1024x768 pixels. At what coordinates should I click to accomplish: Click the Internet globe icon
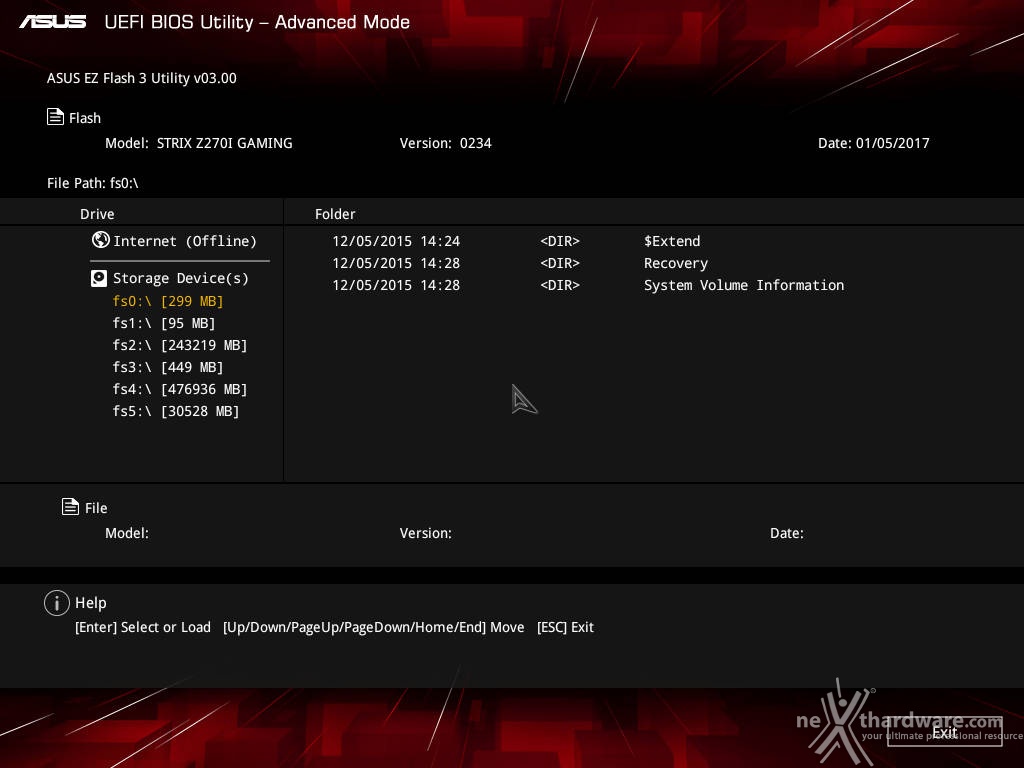tap(101, 240)
